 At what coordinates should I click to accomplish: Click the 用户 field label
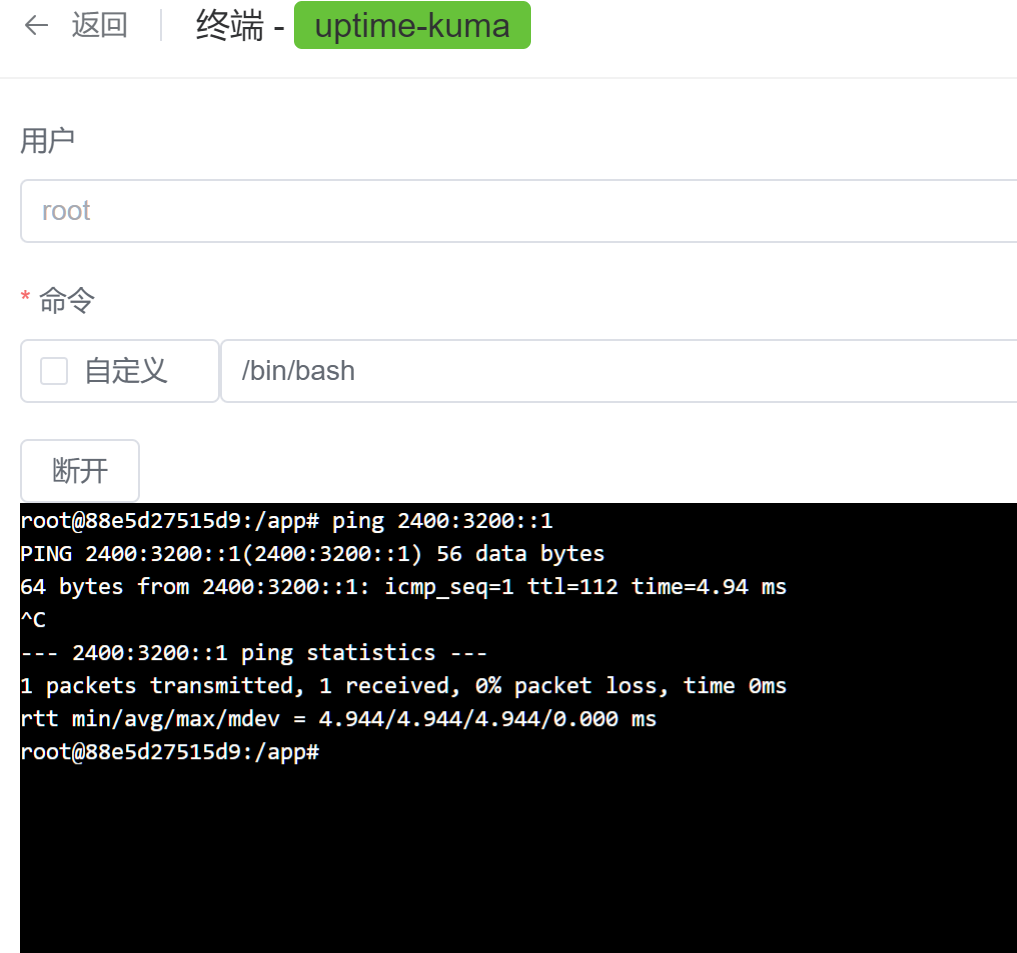47,140
